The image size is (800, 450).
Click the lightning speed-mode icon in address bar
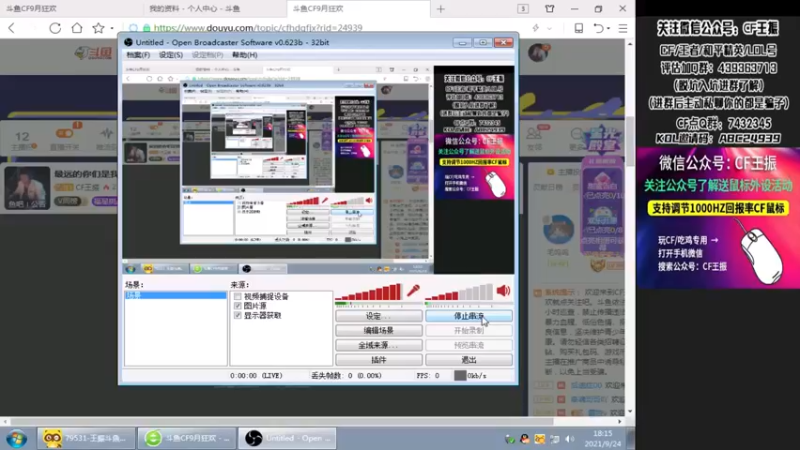tap(535, 28)
